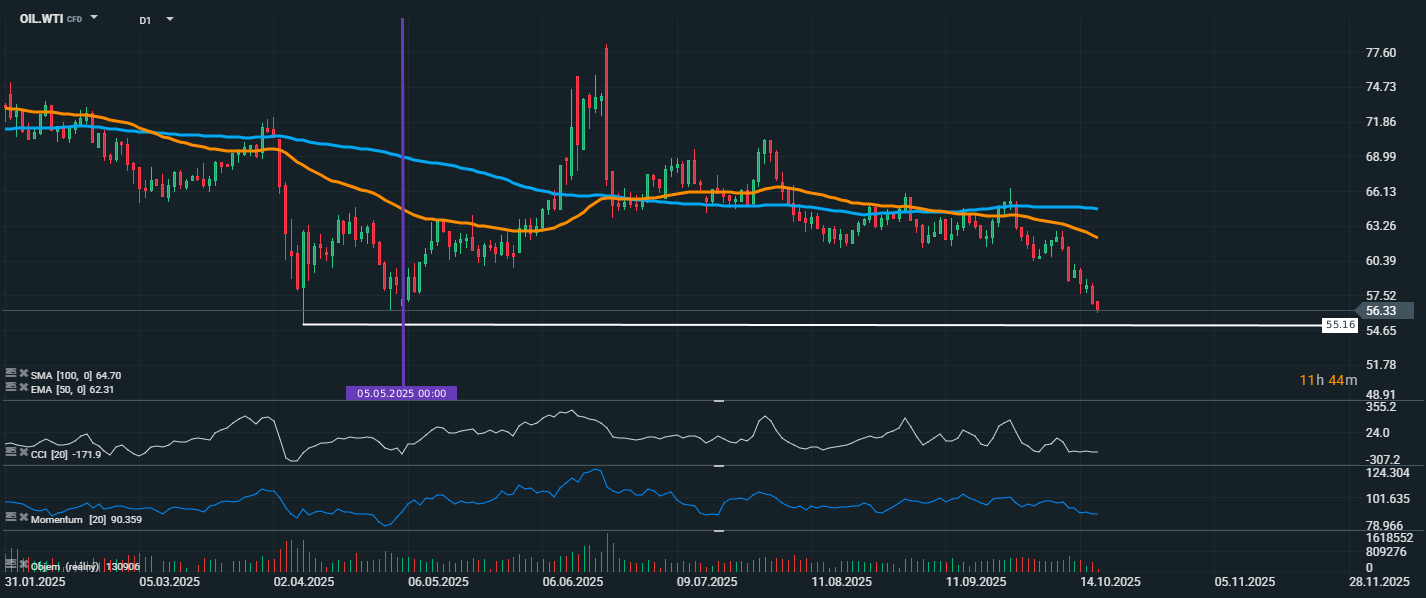Select the 55.16 horizontal line price label
The image size is (1426, 598).
pyautogui.click(x=1339, y=325)
